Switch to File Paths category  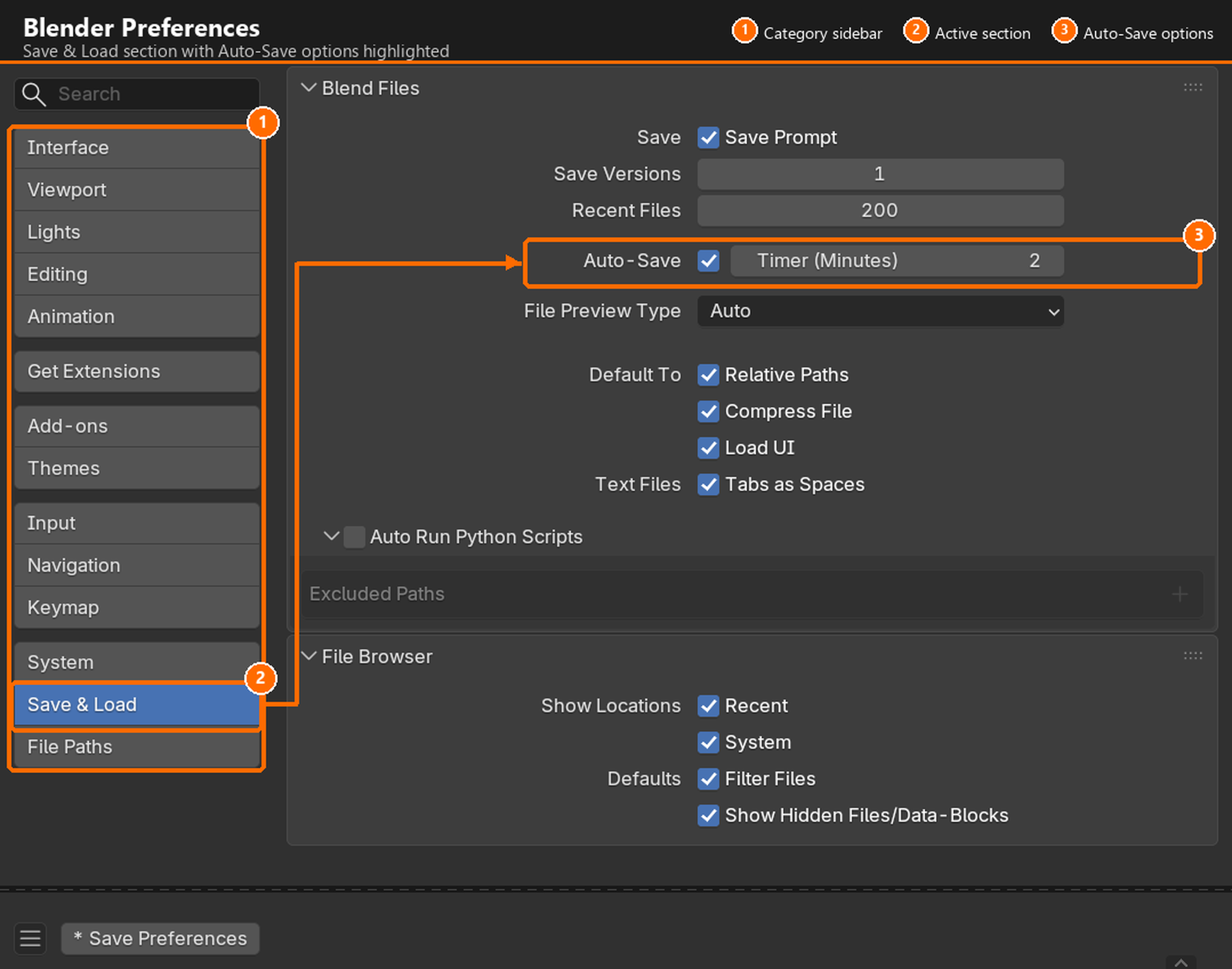click(137, 747)
